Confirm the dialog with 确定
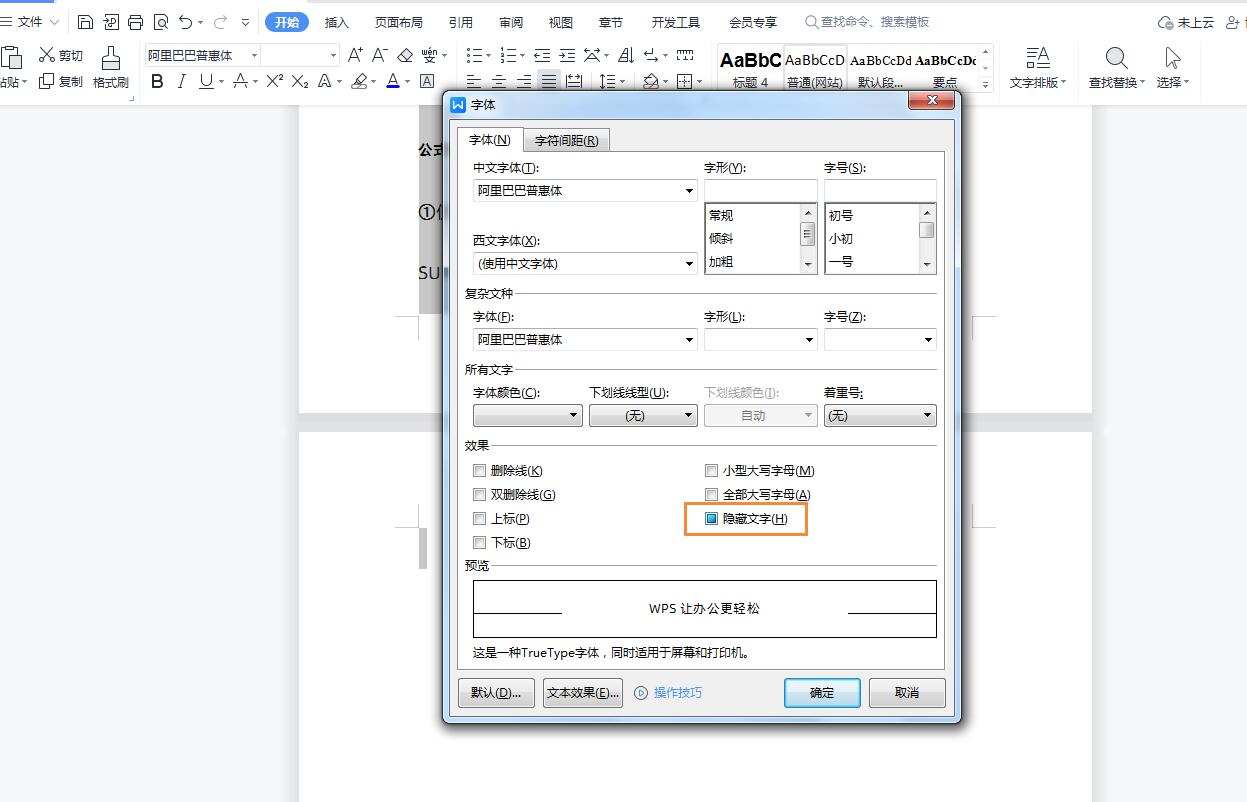 pos(821,692)
